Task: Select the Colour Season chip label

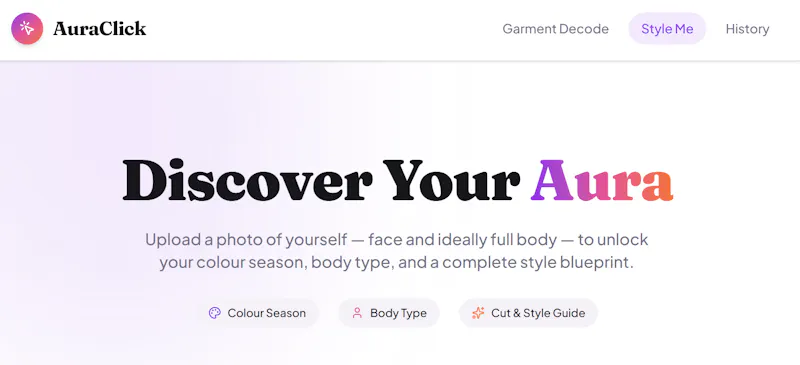Action: click(267, 313)
